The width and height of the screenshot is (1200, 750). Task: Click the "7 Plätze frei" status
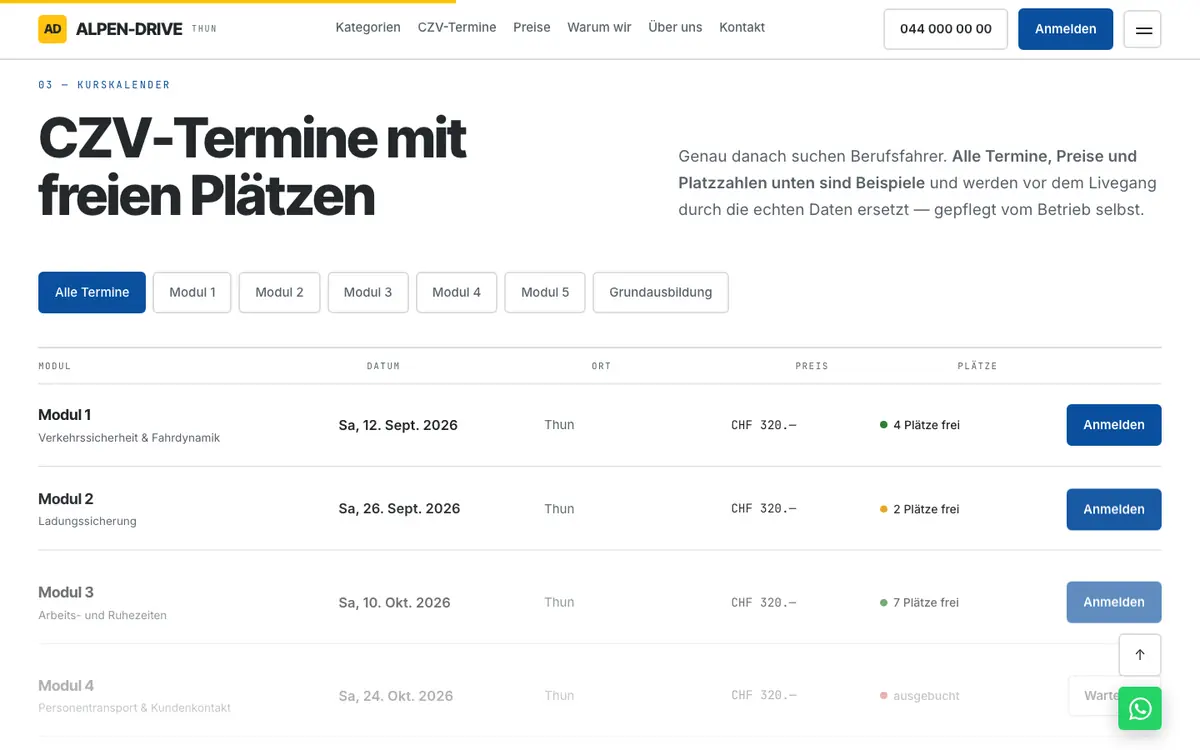(x=920, y=603)
